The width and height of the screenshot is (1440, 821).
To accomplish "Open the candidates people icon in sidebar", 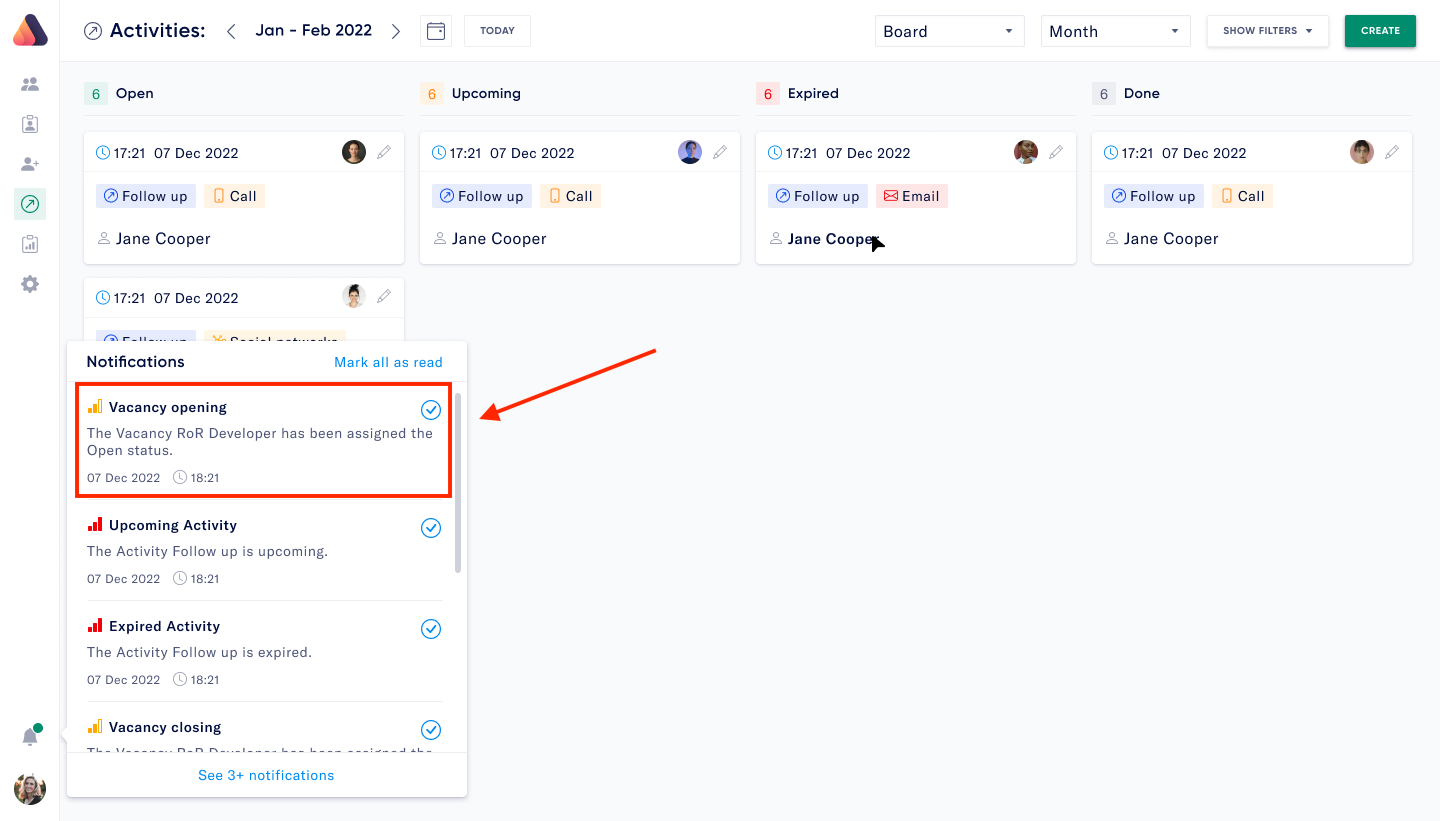I will pyautogui.click(x=30, y=84).
